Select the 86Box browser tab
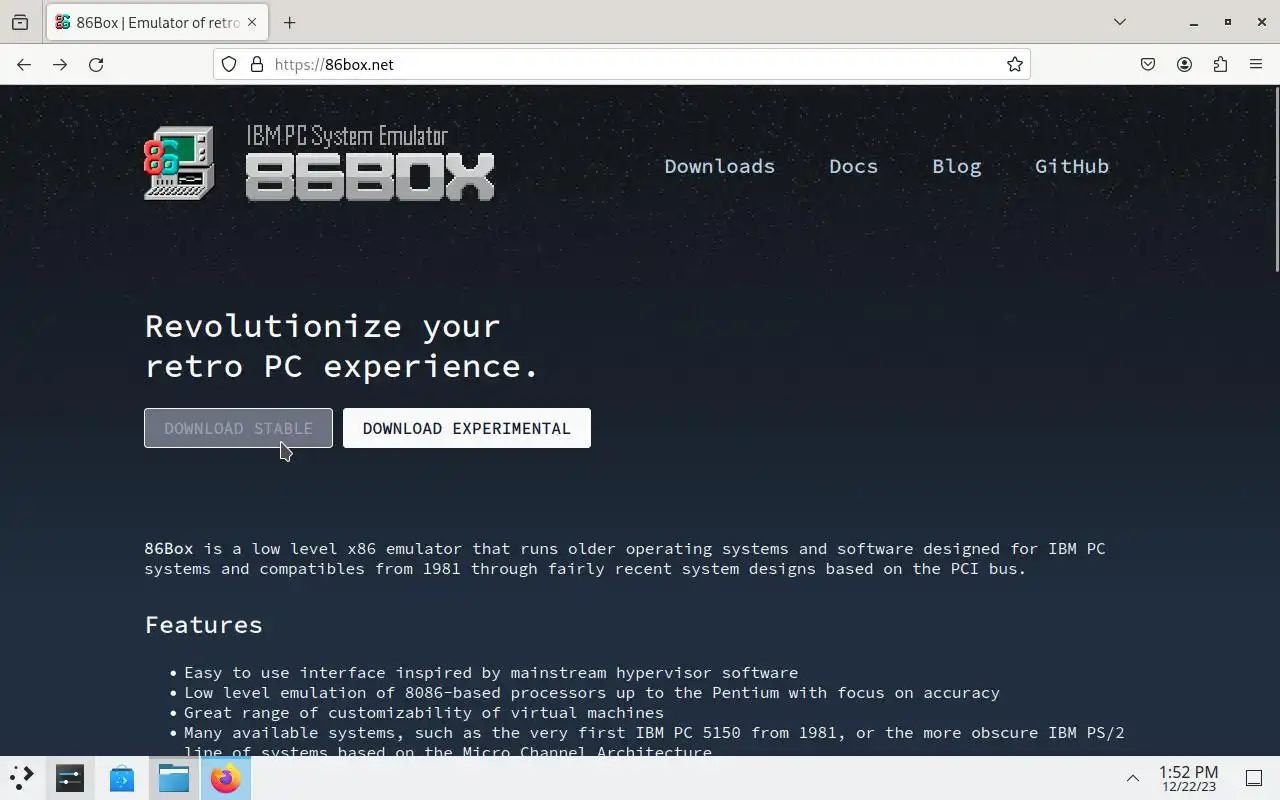1280x800 pixels. 156,22
